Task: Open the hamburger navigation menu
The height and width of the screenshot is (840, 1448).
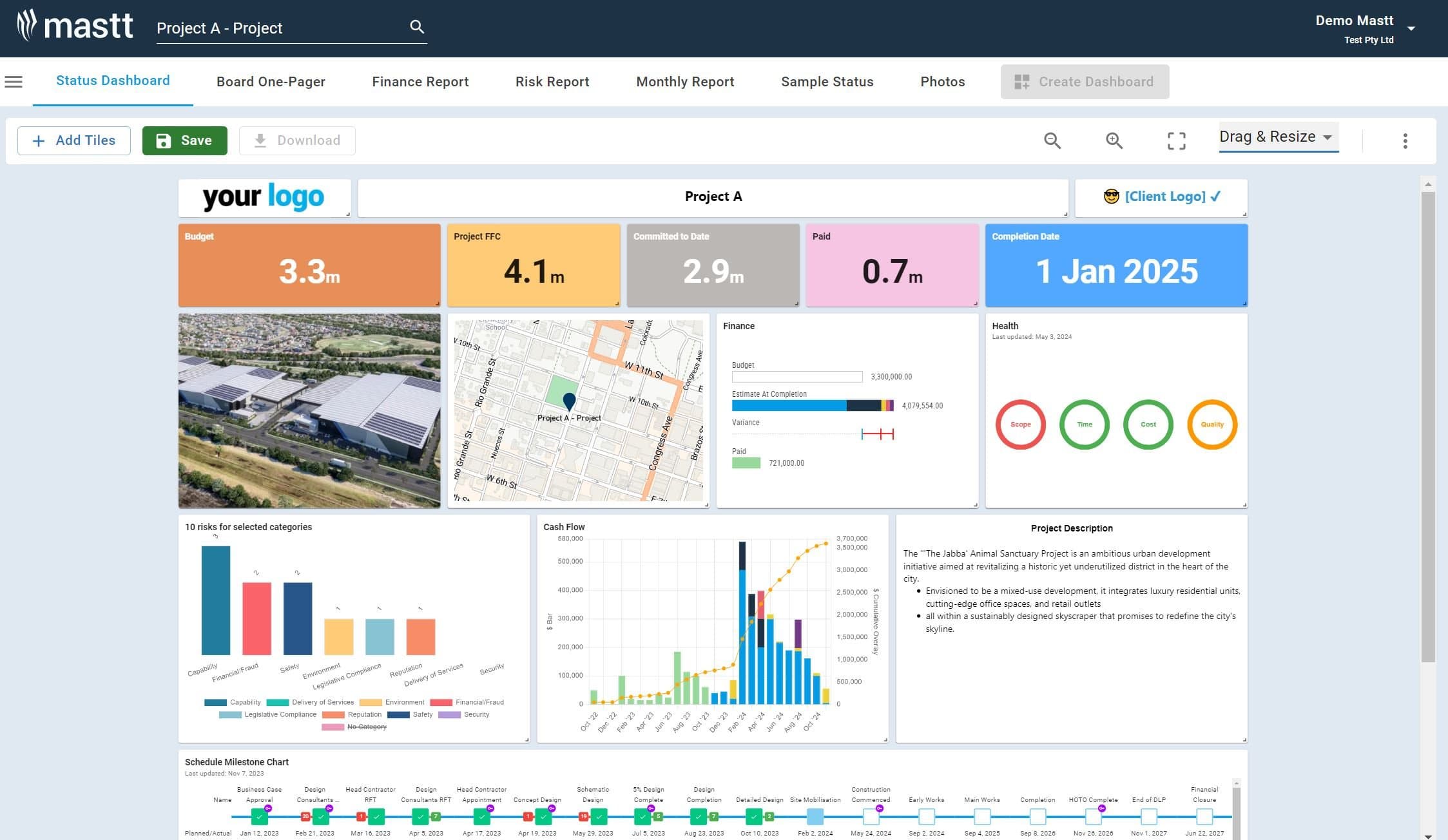Action: point(14,82)
